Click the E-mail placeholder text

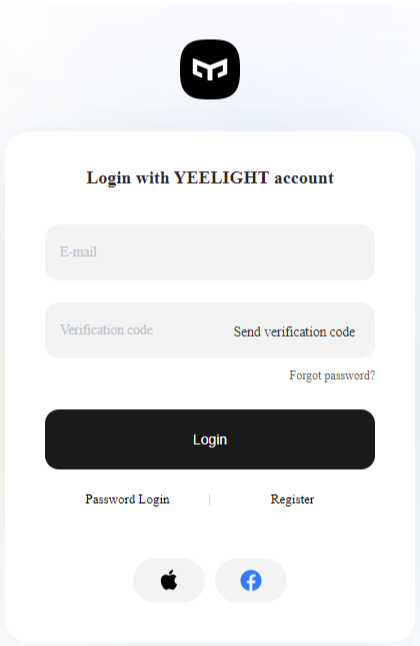click(x=78, y=252)
